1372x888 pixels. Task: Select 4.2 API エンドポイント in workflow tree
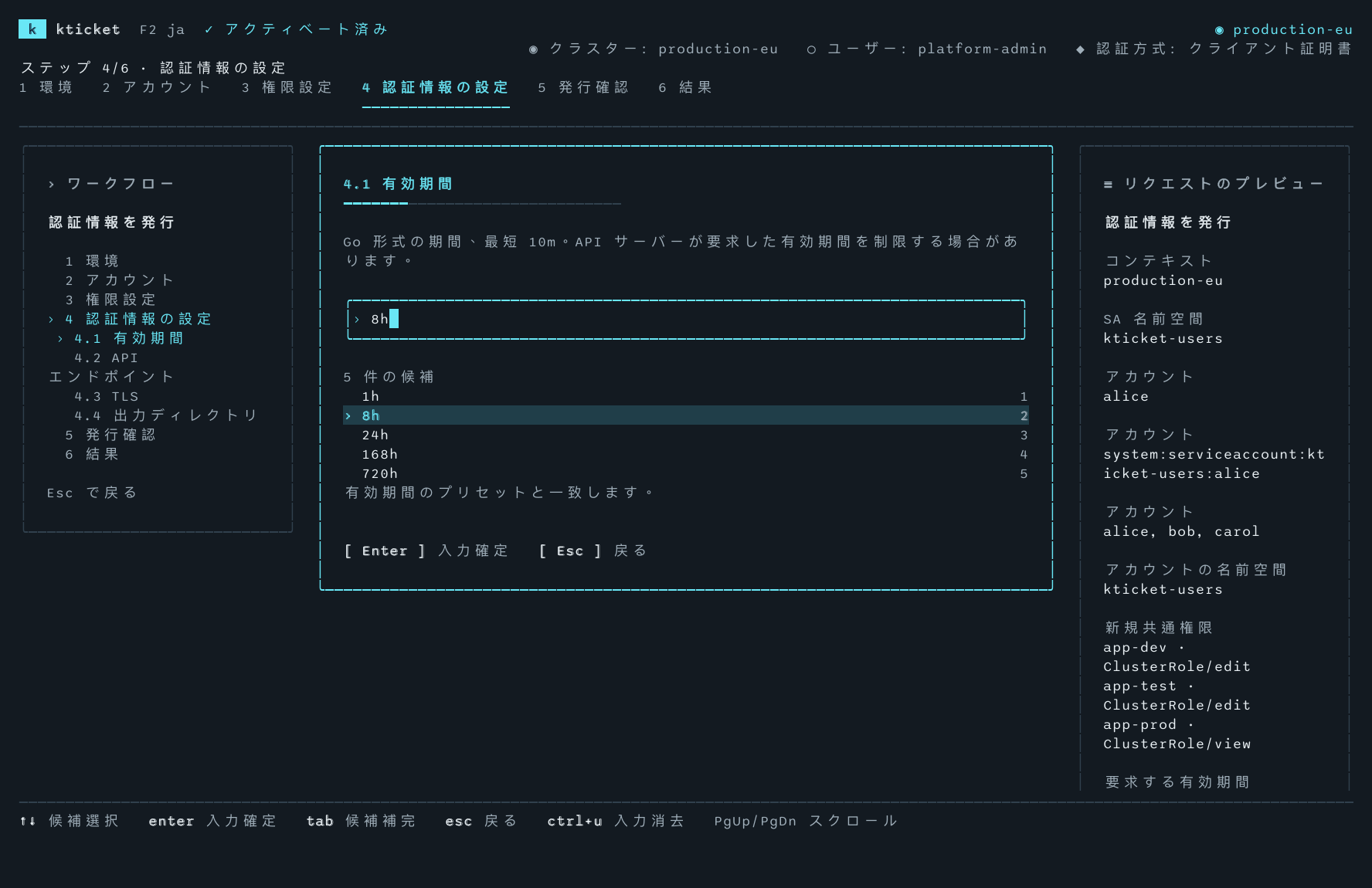tap(112, 368)
